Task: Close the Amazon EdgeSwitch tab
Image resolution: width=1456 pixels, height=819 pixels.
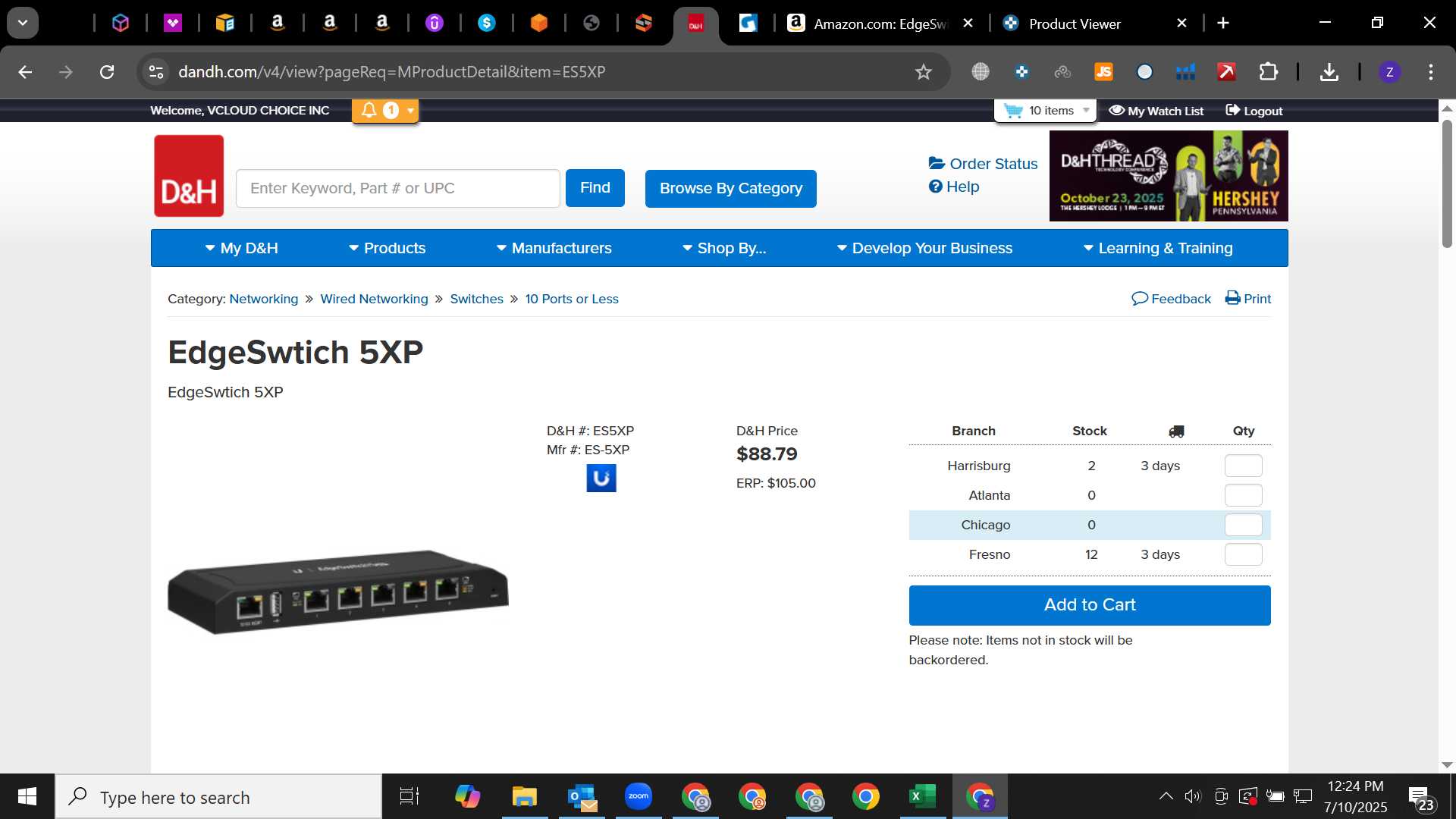Action: pyautogui.click(x=968, y=24)
